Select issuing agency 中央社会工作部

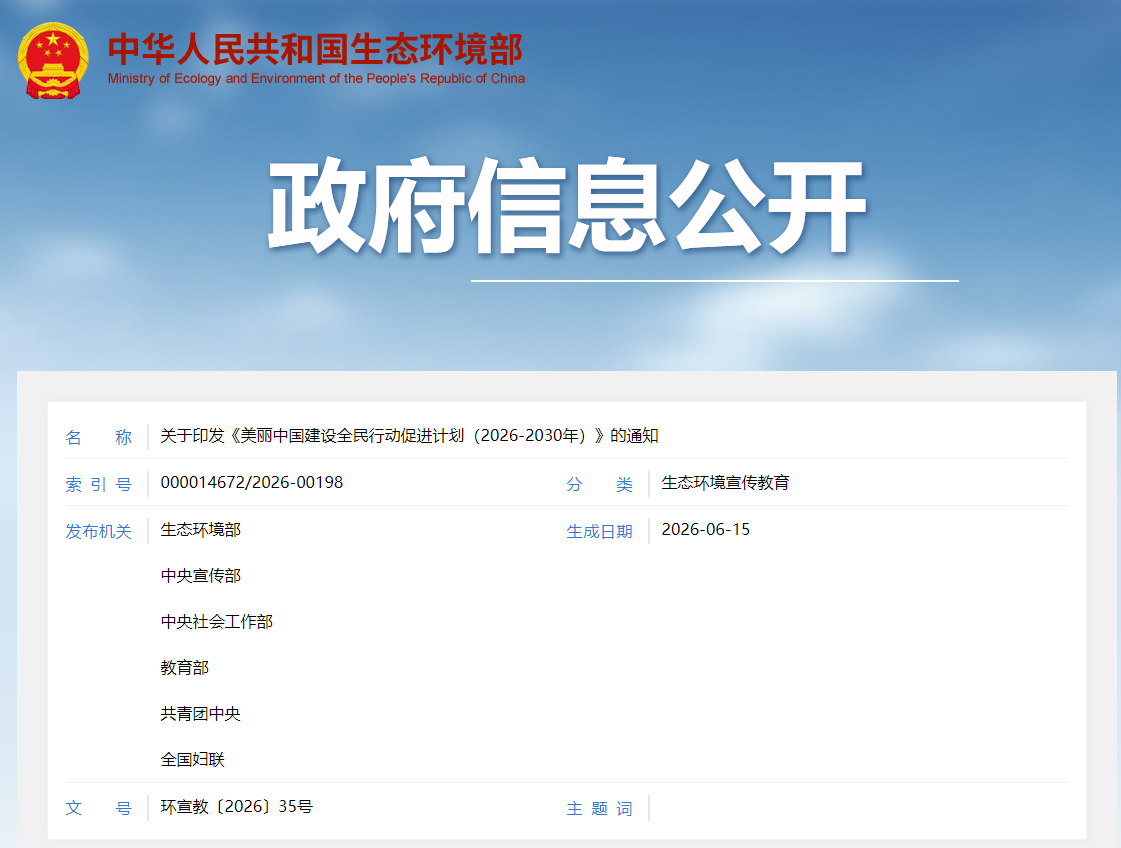pos(217,621)
